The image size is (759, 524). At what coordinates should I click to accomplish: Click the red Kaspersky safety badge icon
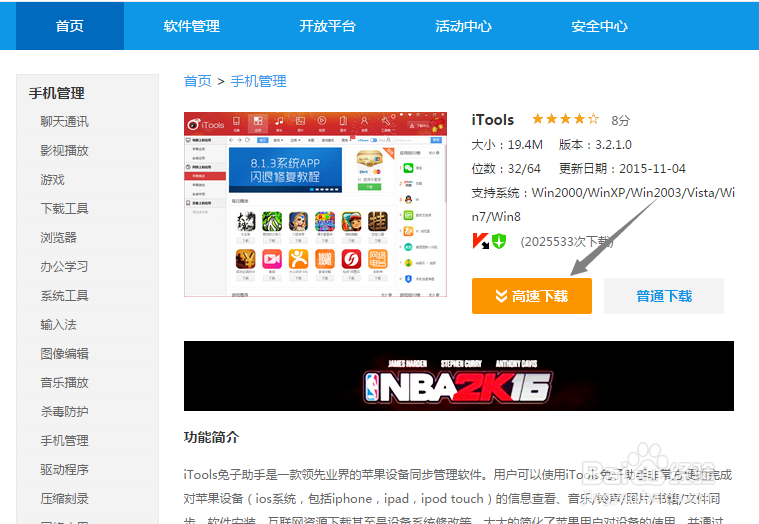(x=481, y=241)
